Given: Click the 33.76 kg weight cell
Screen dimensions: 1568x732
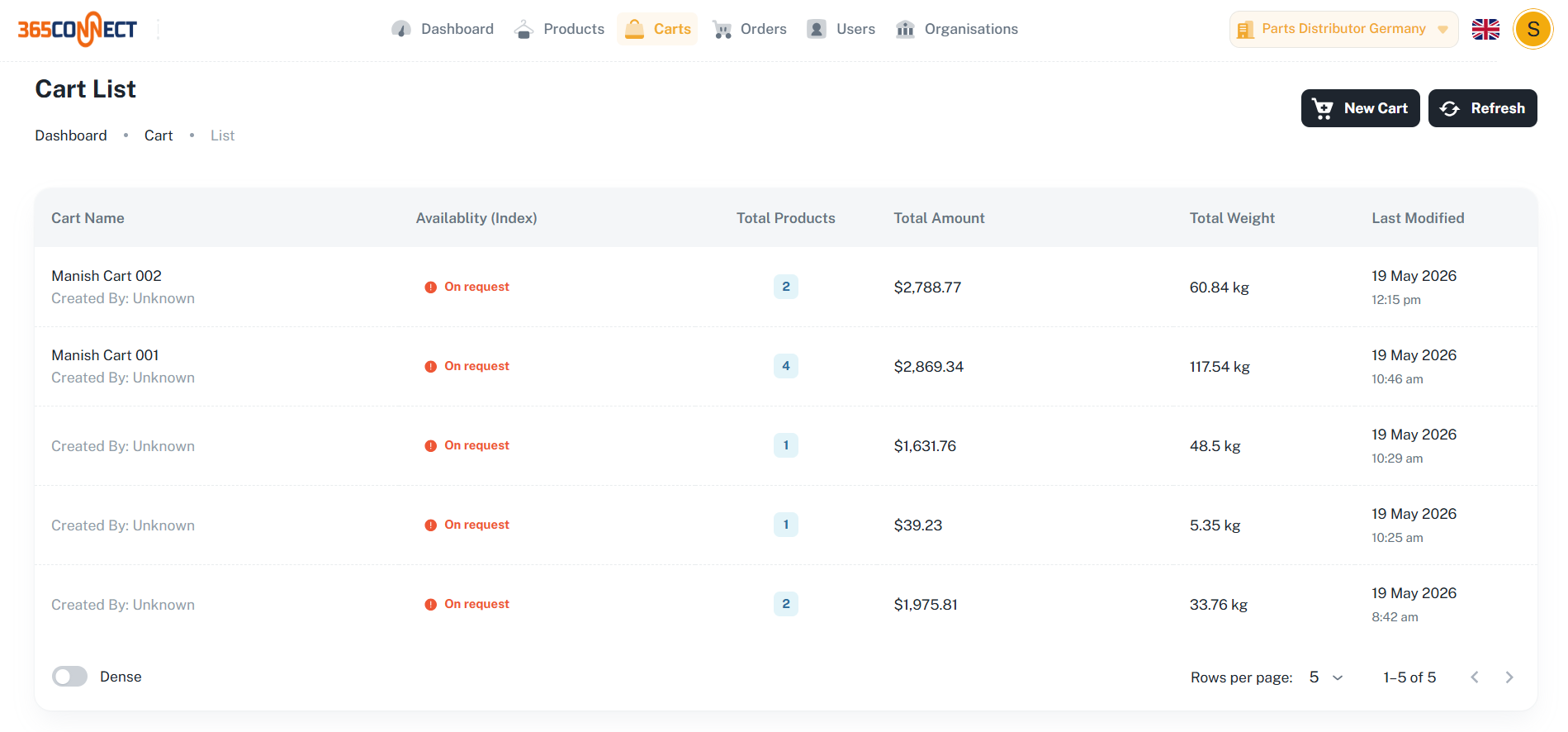Looking at the screenshot, I should 1218,605.
